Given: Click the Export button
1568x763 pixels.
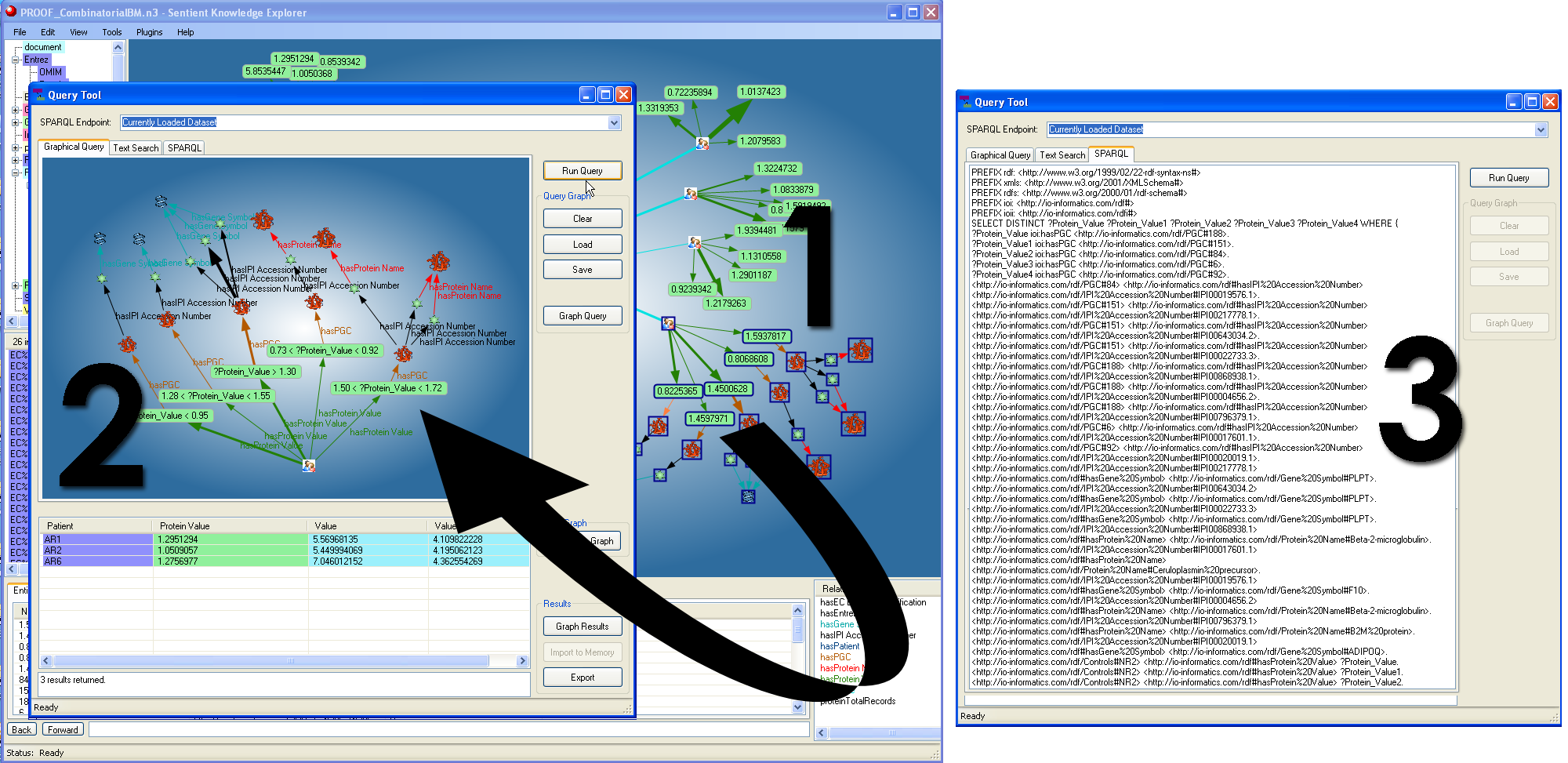Looking at the screenshot, I should click(582, 678).
